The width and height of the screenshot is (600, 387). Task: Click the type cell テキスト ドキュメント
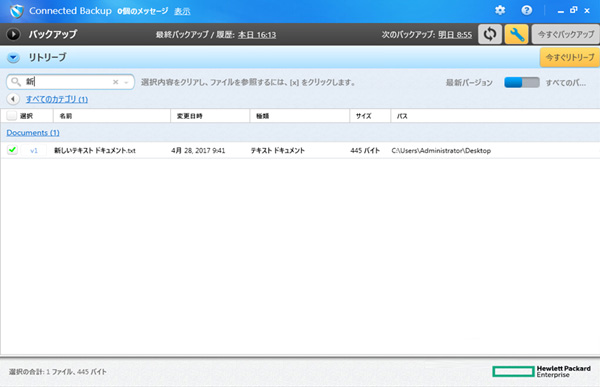(x=277, y=150)
